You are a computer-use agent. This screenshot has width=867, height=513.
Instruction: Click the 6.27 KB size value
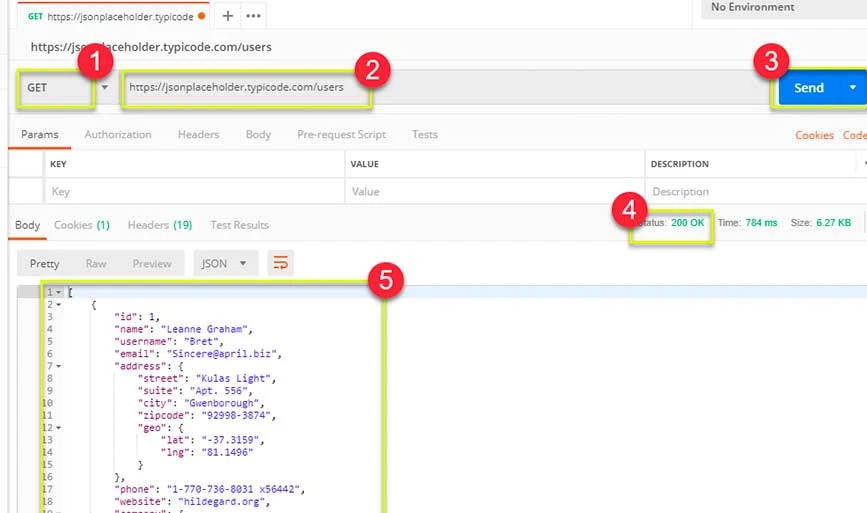click(833, 223)
